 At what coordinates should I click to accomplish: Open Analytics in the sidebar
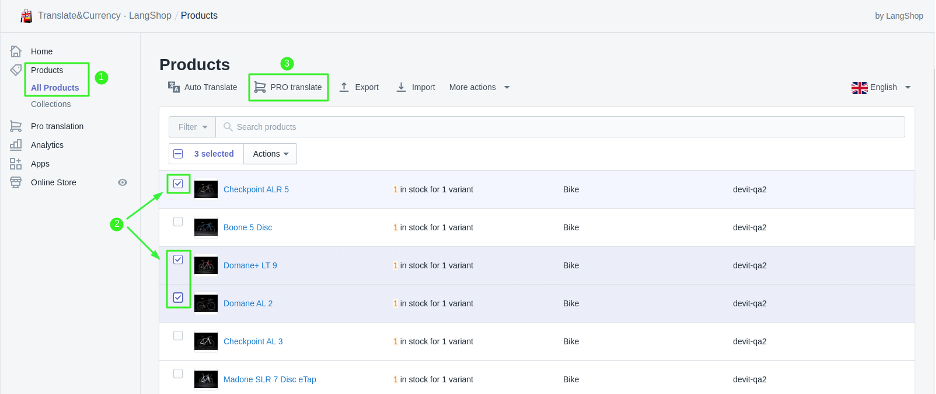click(47, 144)
